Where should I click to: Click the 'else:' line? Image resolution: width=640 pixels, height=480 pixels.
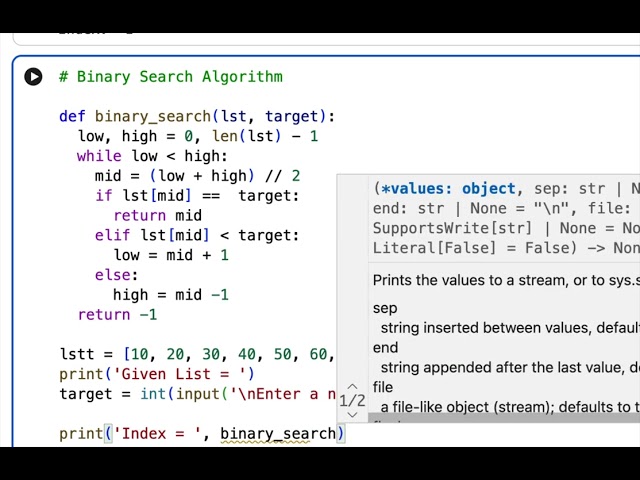point(116,275)
